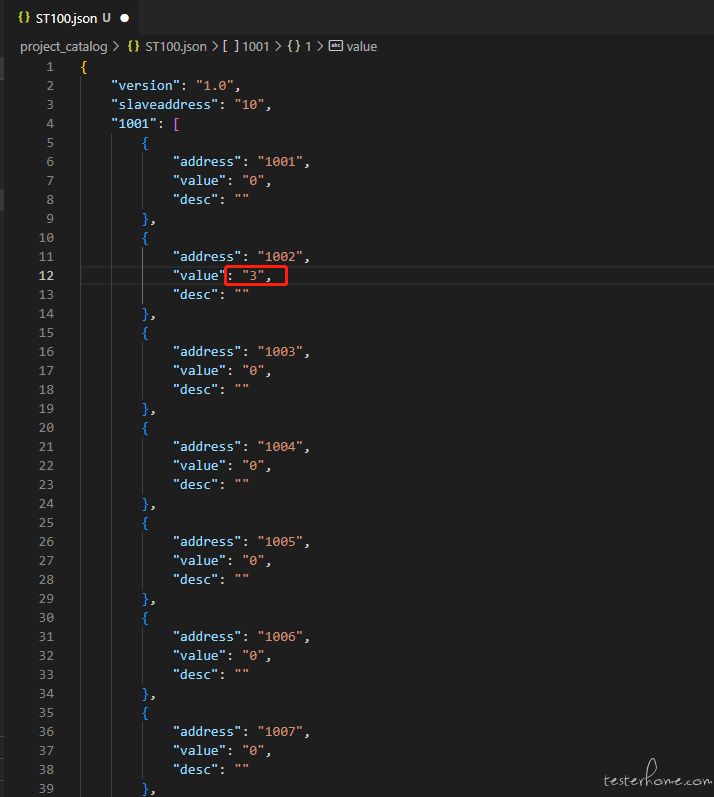Click the "version" value "1.0"
The image size is (714, 797).
coord(214,85)
